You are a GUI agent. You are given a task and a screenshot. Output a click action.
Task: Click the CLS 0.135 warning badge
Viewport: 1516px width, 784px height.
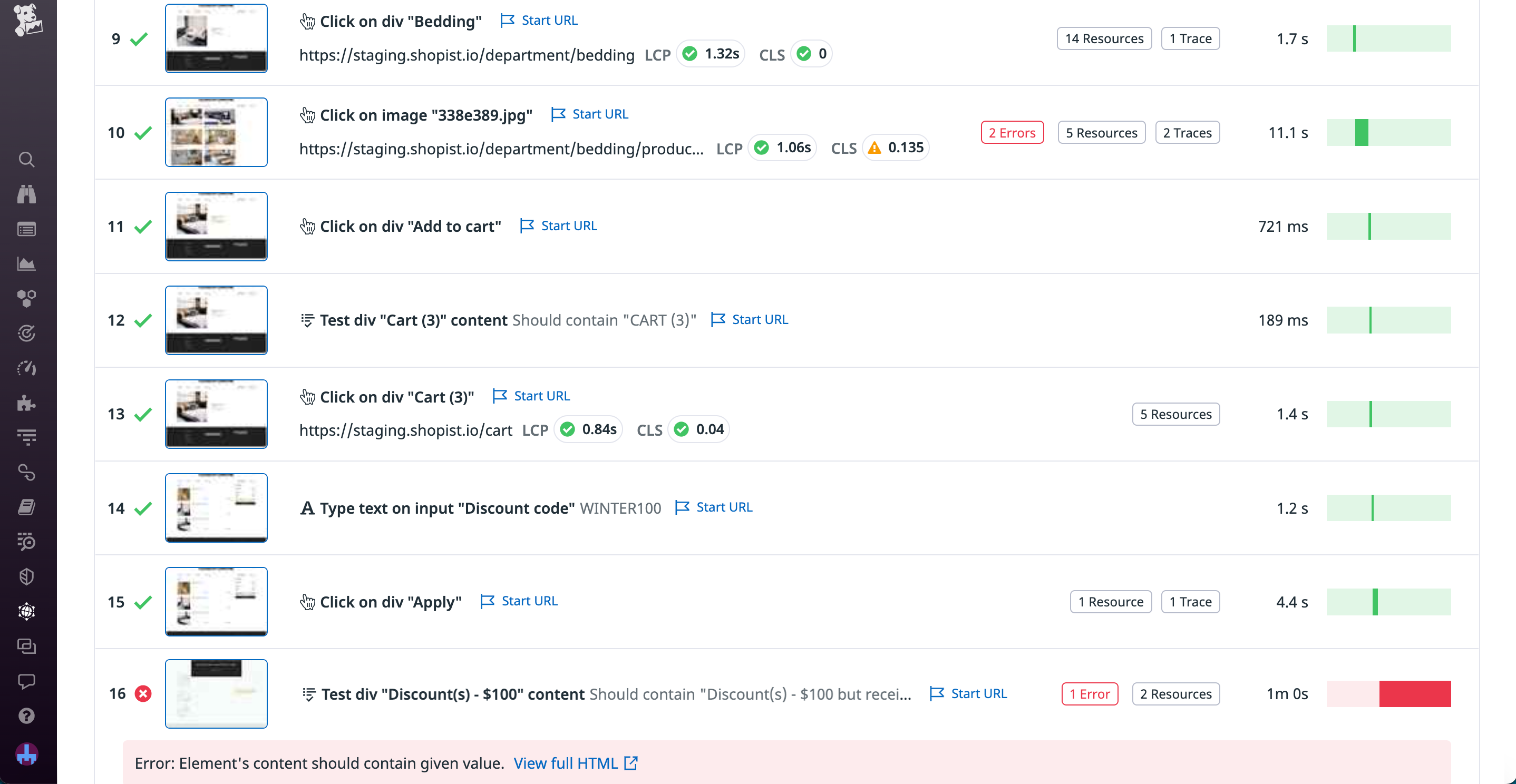tap(895, 148)
